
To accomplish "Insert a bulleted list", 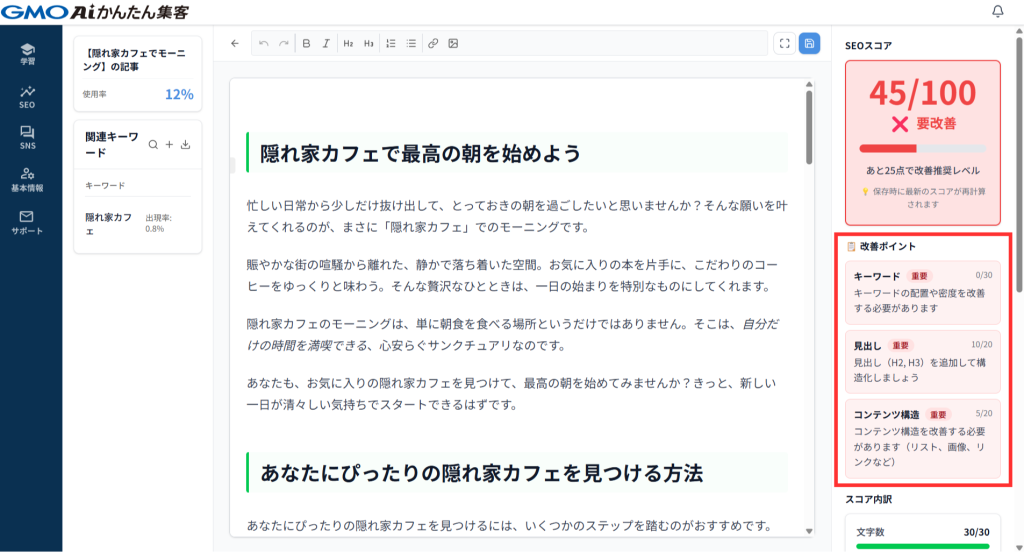I will (411, 44).
